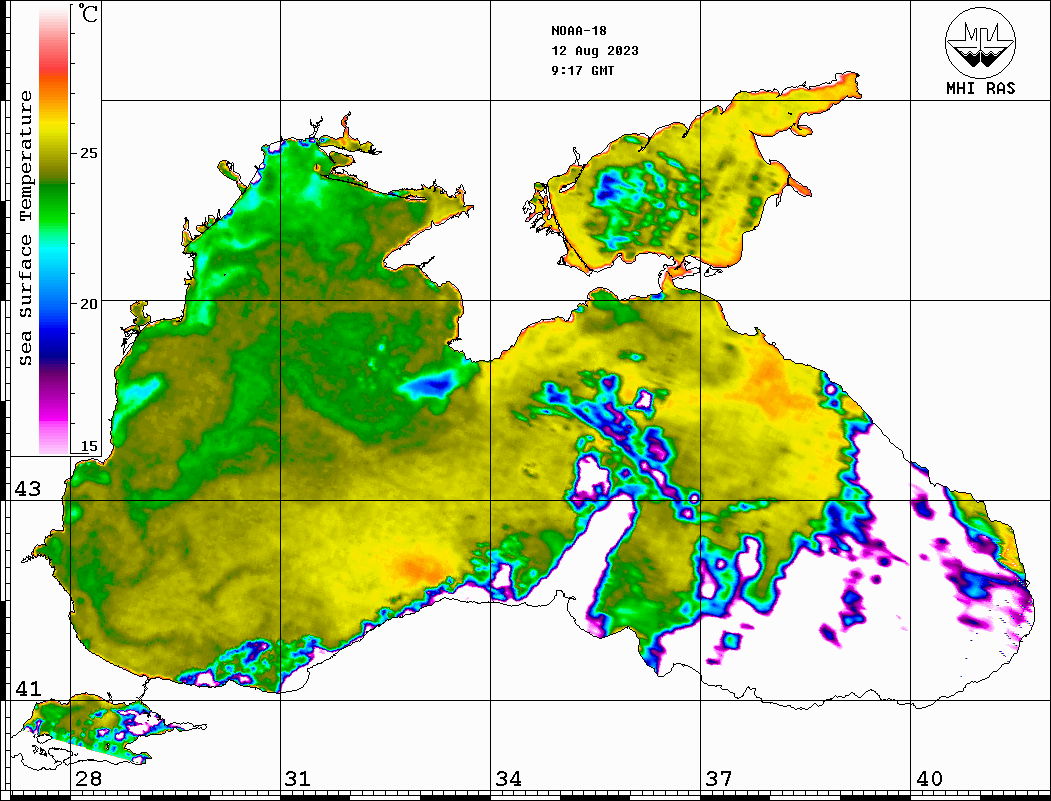
Task: Click the 'Sea Surface Temperature' vertical label
Action: pos(25,229)
